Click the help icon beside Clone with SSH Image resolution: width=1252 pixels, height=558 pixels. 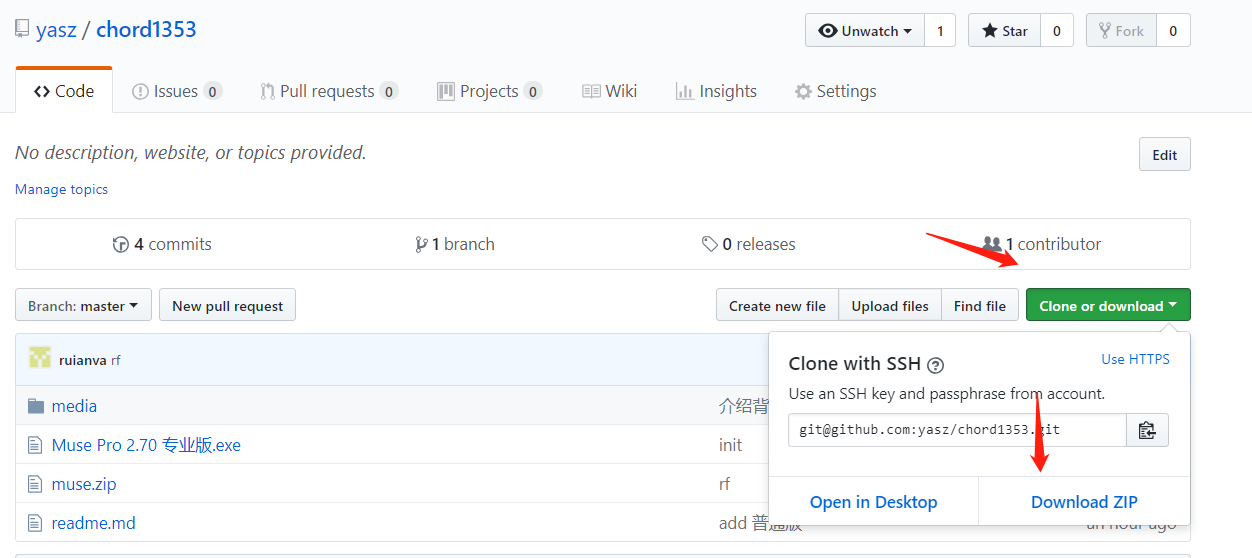point(936,365)
